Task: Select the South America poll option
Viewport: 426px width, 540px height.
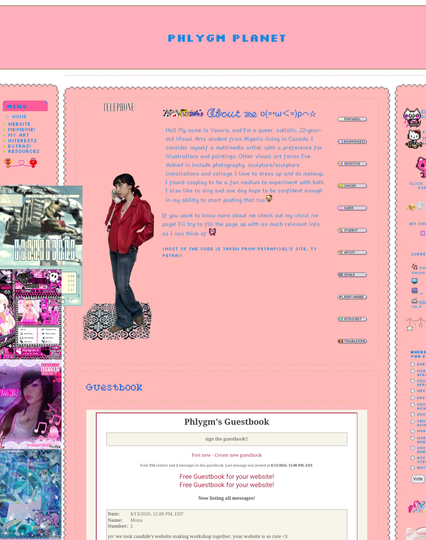Action: [412, 448]
